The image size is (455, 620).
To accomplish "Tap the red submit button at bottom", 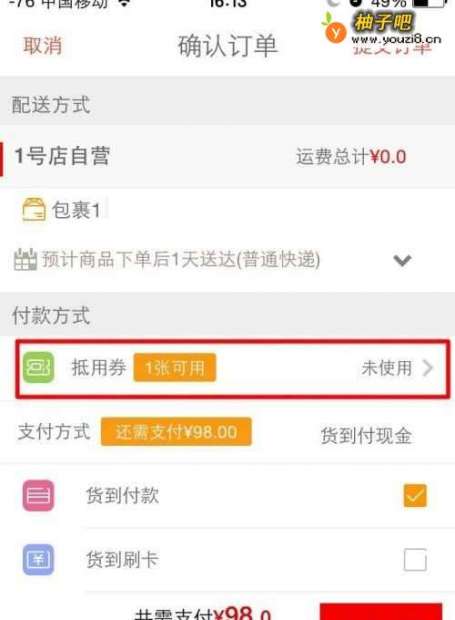I will point(381,611).
